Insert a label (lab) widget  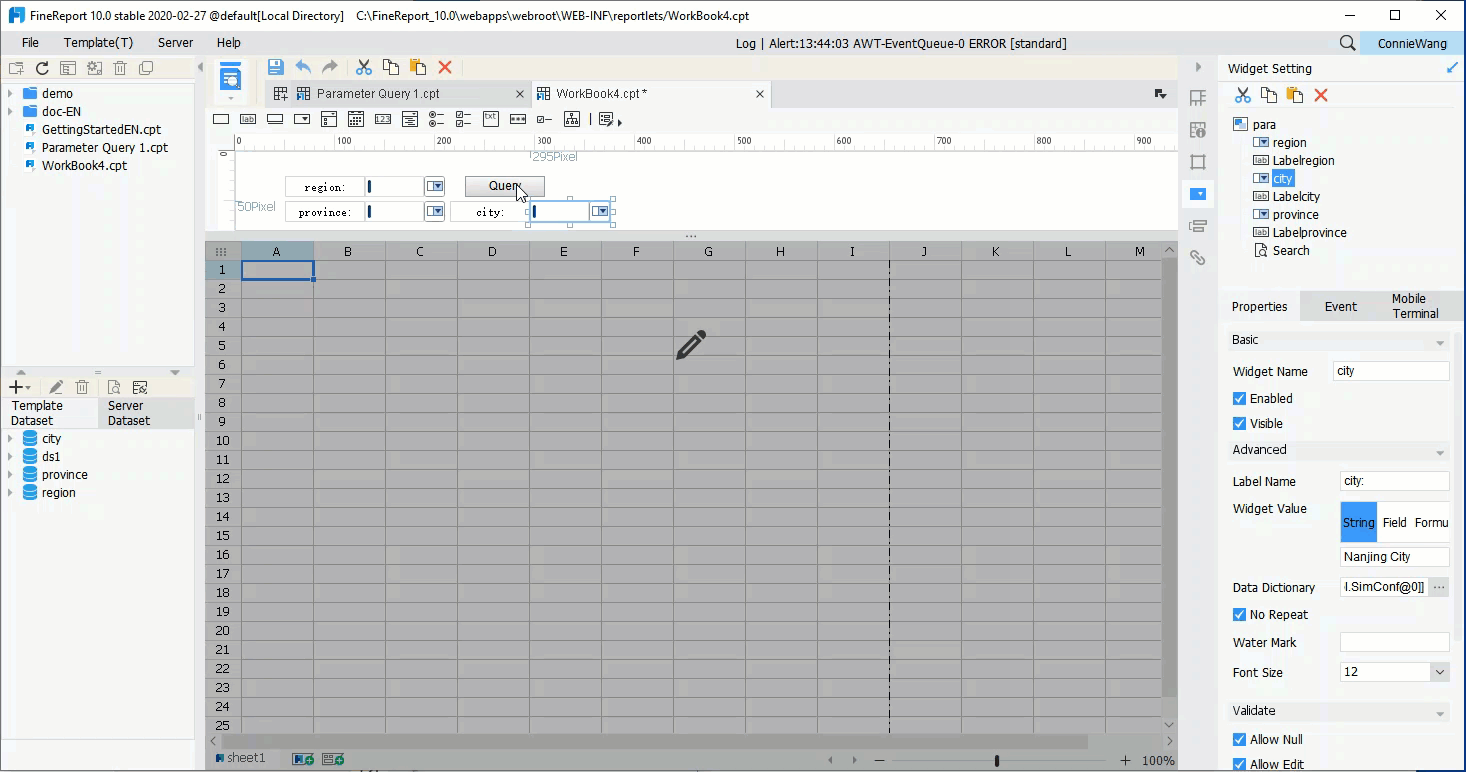tap(248, 119)
